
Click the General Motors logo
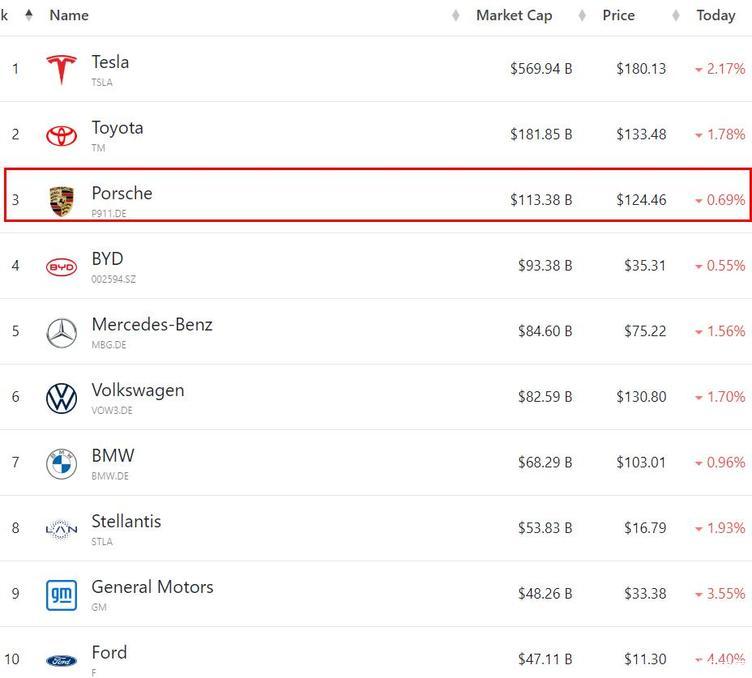[61, 595]
